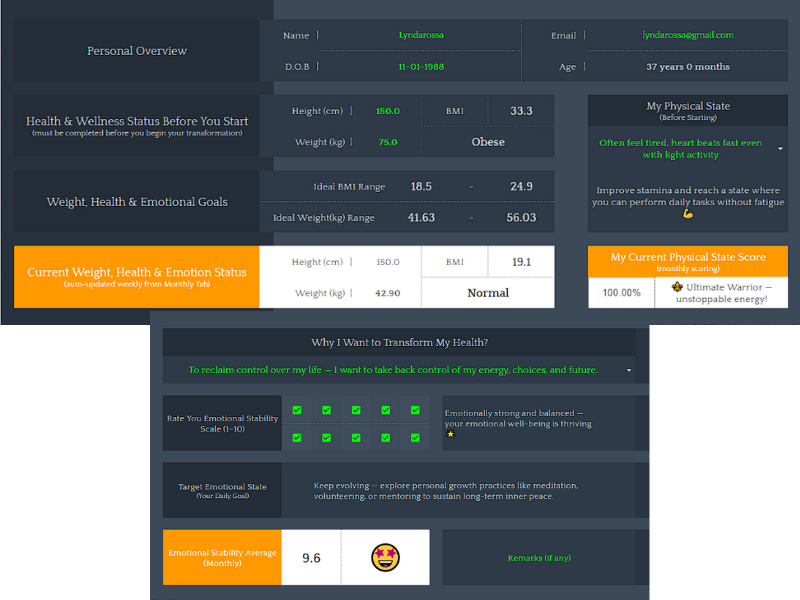Click the Remarks (if any) cell
The height and width of the screenshot is (600, 800).
(539, 558)
